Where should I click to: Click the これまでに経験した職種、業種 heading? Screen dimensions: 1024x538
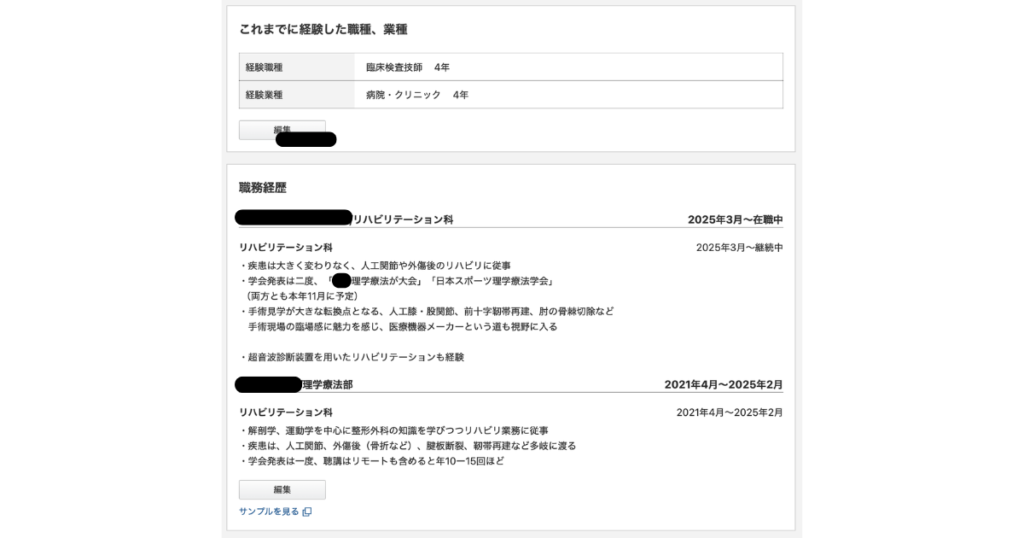(323, 30)
